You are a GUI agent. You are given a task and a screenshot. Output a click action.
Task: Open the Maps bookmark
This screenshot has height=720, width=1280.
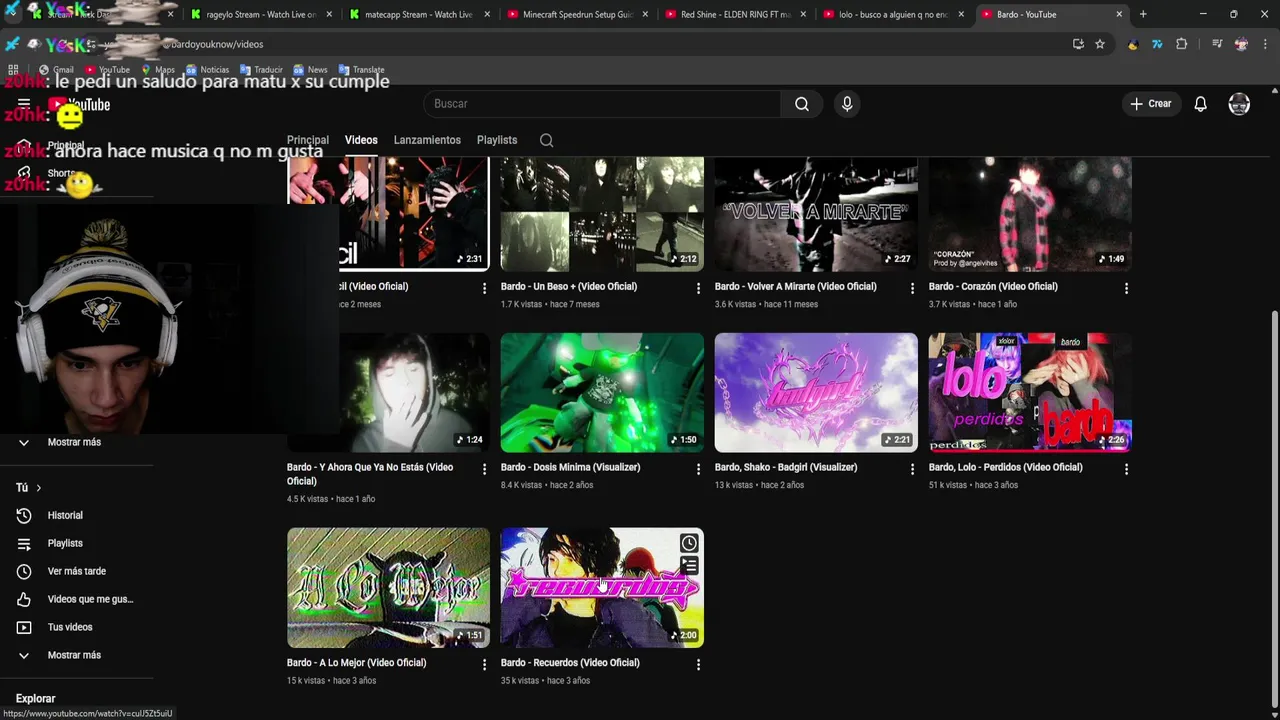157,70
